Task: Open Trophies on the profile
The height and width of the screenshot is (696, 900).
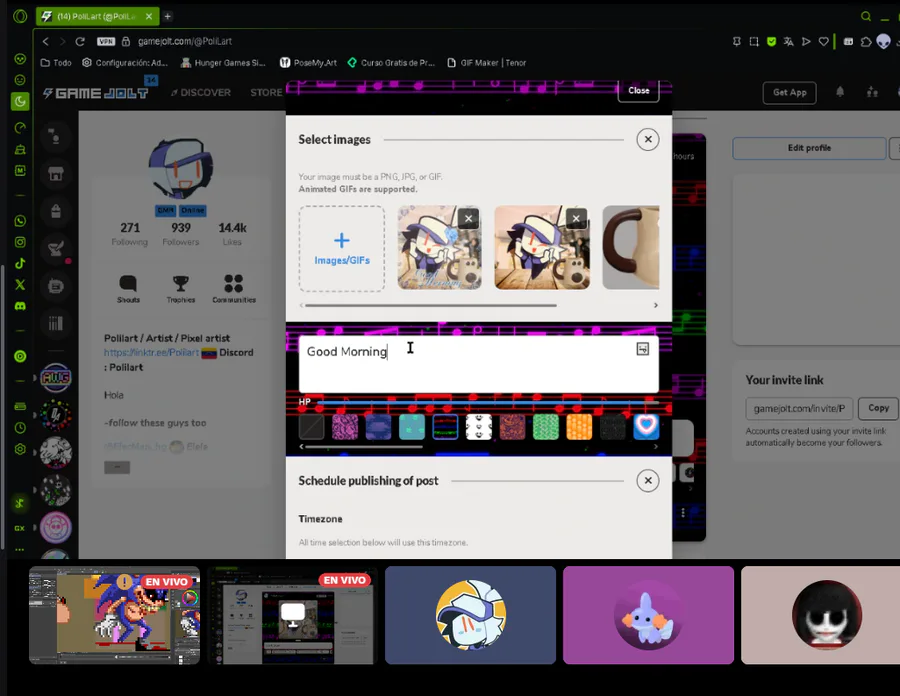Action: pyautogui.click(x=181, y=289)
